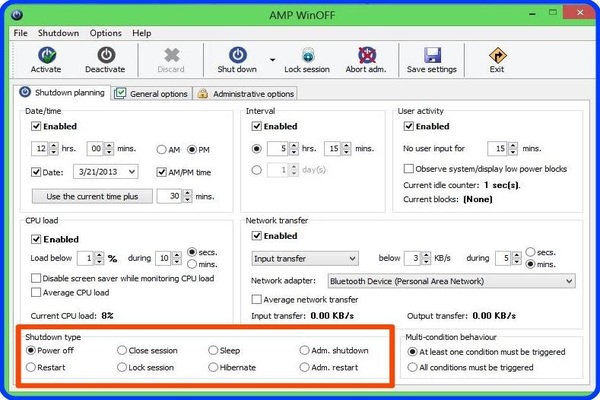Open the Options menu
Viewport: 600px width, 400px height.
coord(106,33)
